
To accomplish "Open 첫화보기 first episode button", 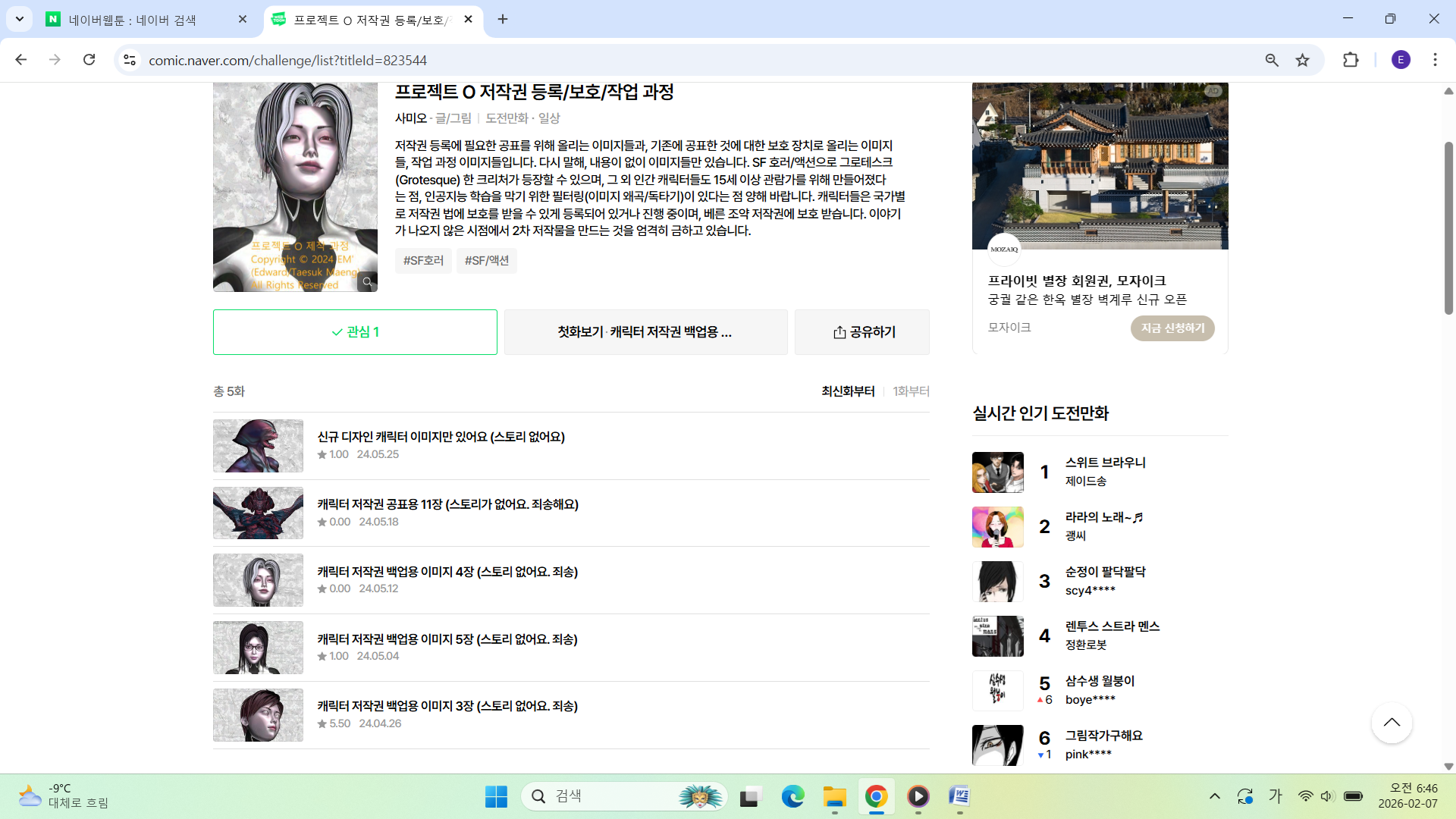I will (x=645, y=332).
